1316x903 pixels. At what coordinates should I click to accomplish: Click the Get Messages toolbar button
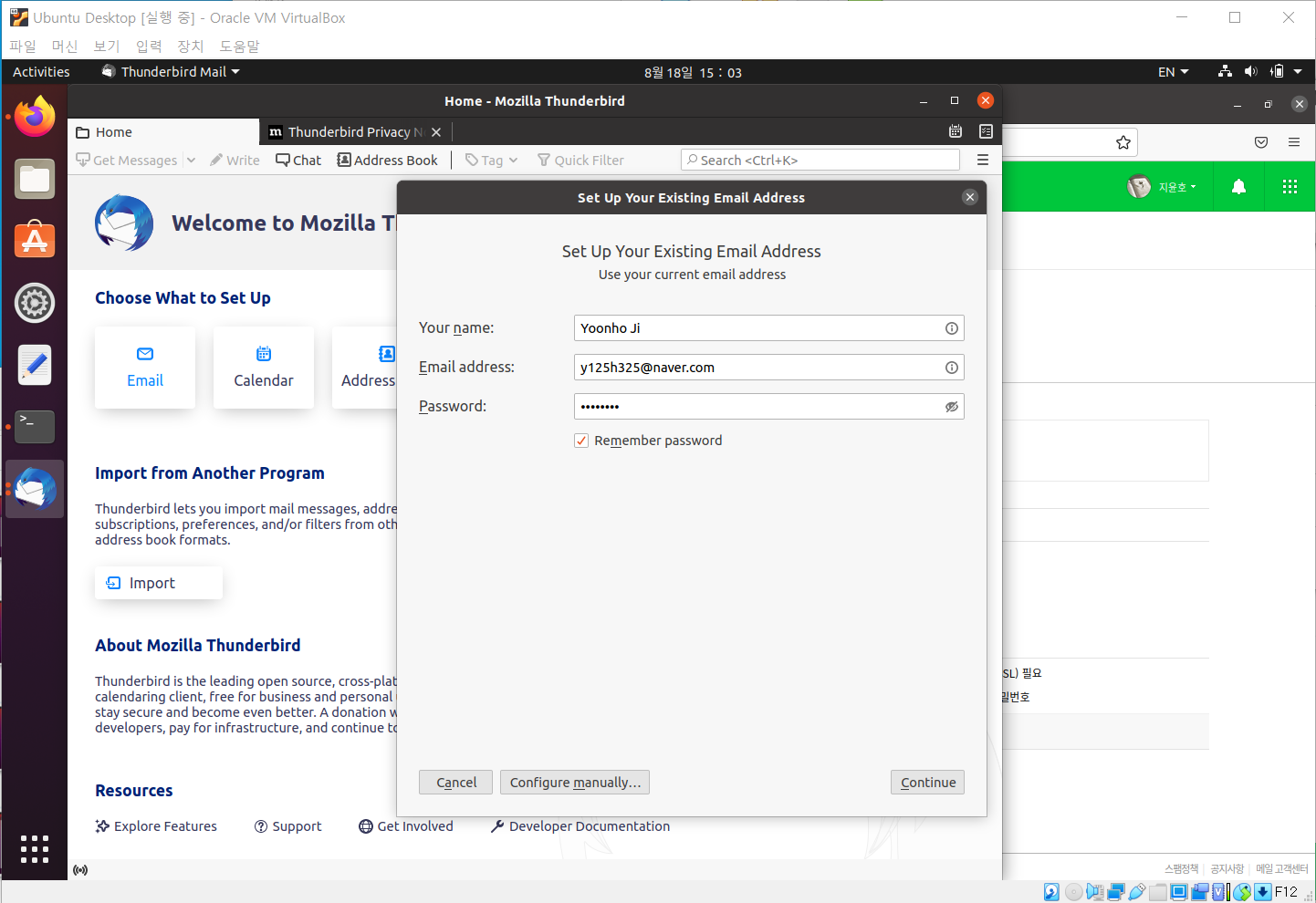[127, 160]
